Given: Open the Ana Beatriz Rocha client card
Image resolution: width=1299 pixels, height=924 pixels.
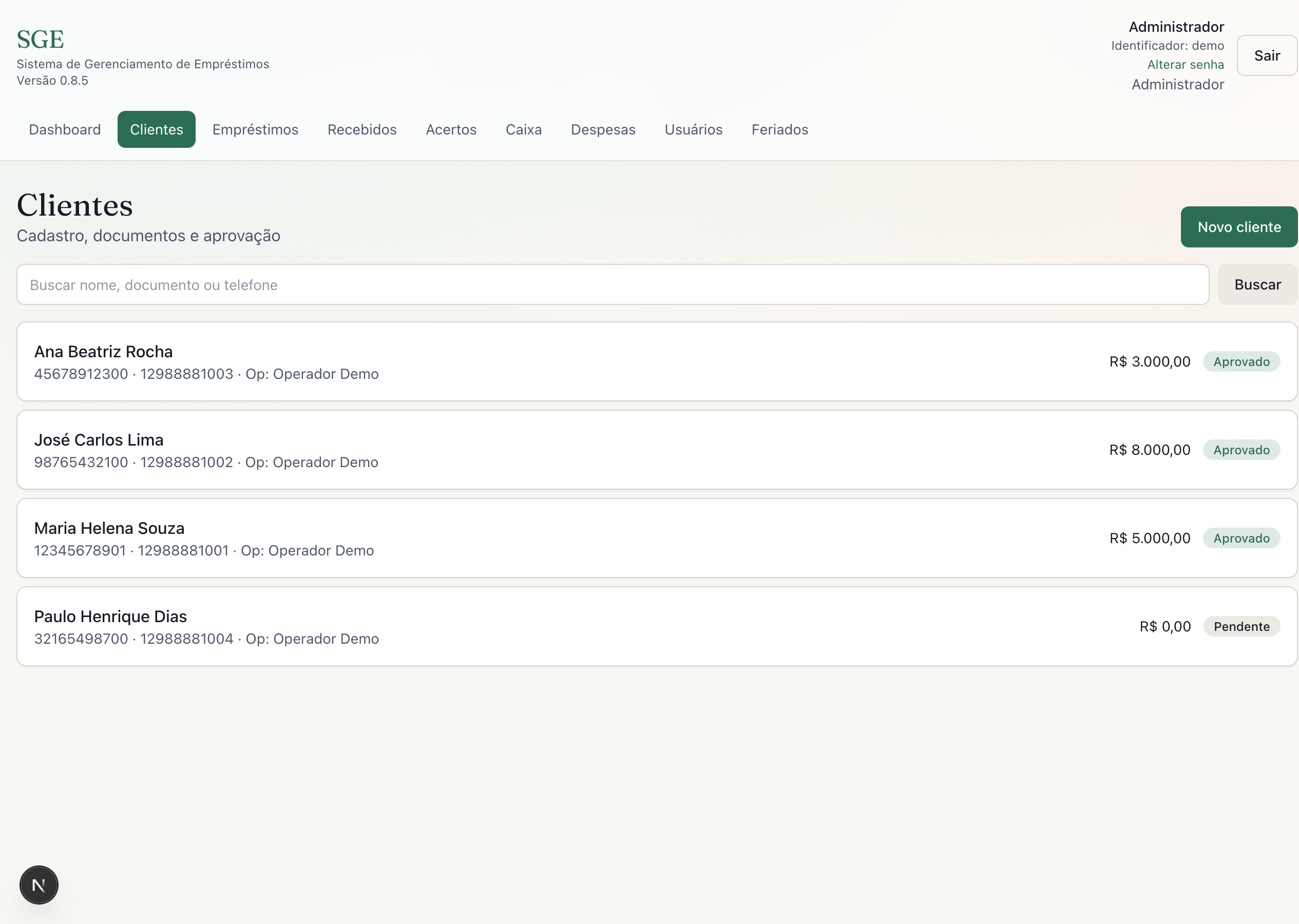Looking at the screenshot, I should (x=657, y=361).
